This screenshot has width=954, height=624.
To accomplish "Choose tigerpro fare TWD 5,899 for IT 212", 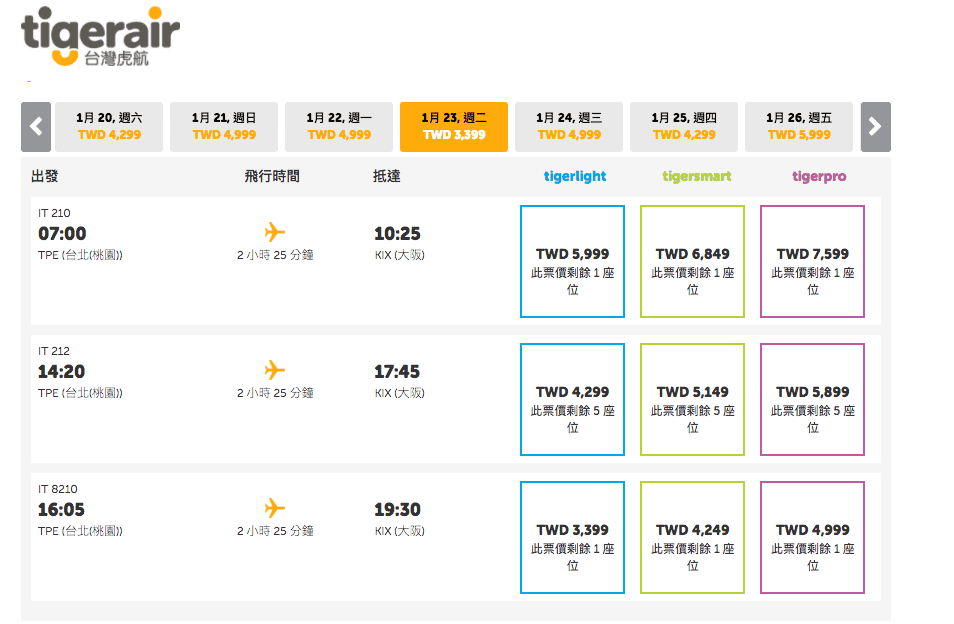I will tap(812, 399).
